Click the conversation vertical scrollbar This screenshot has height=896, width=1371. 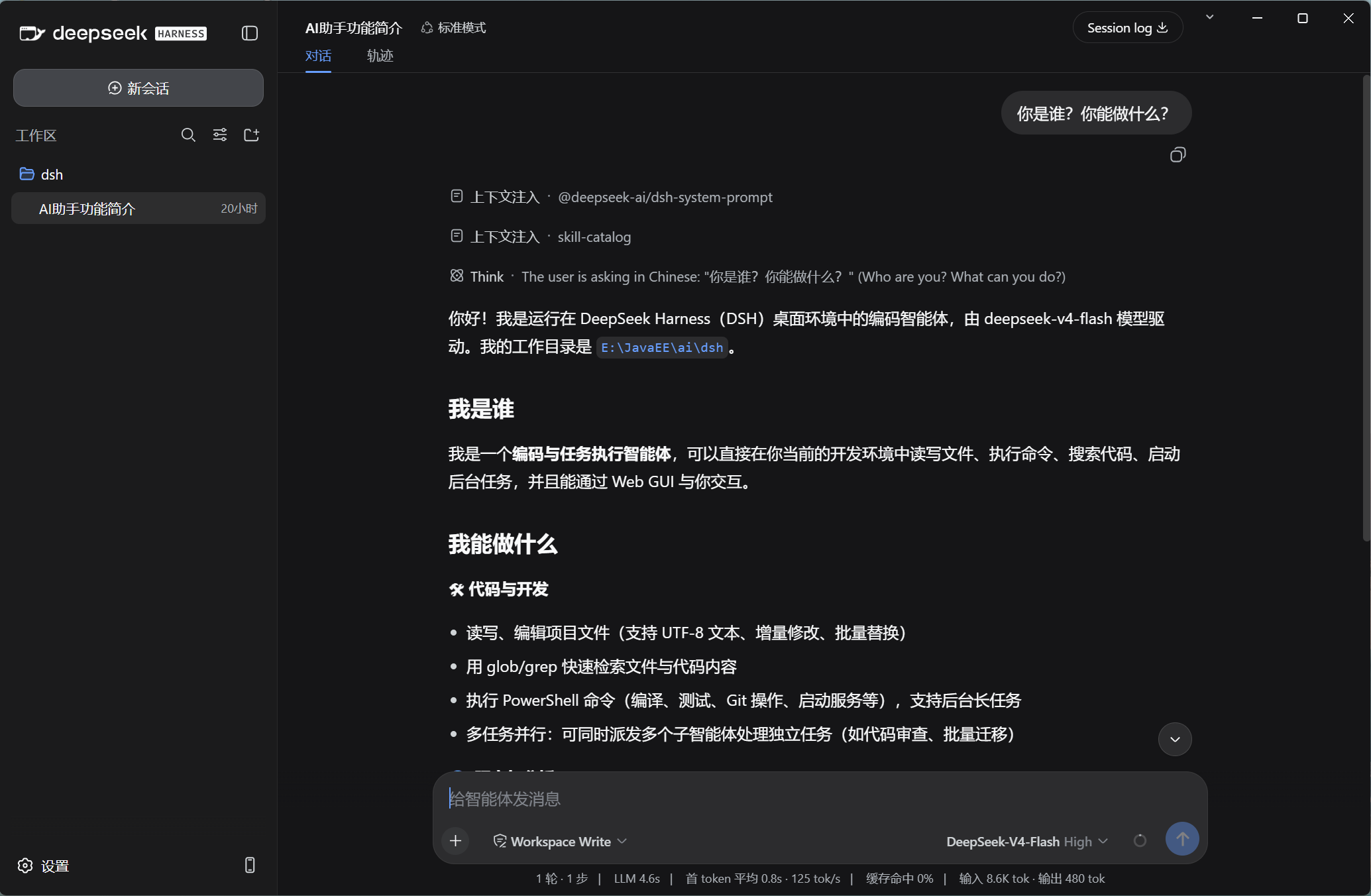1366,308
